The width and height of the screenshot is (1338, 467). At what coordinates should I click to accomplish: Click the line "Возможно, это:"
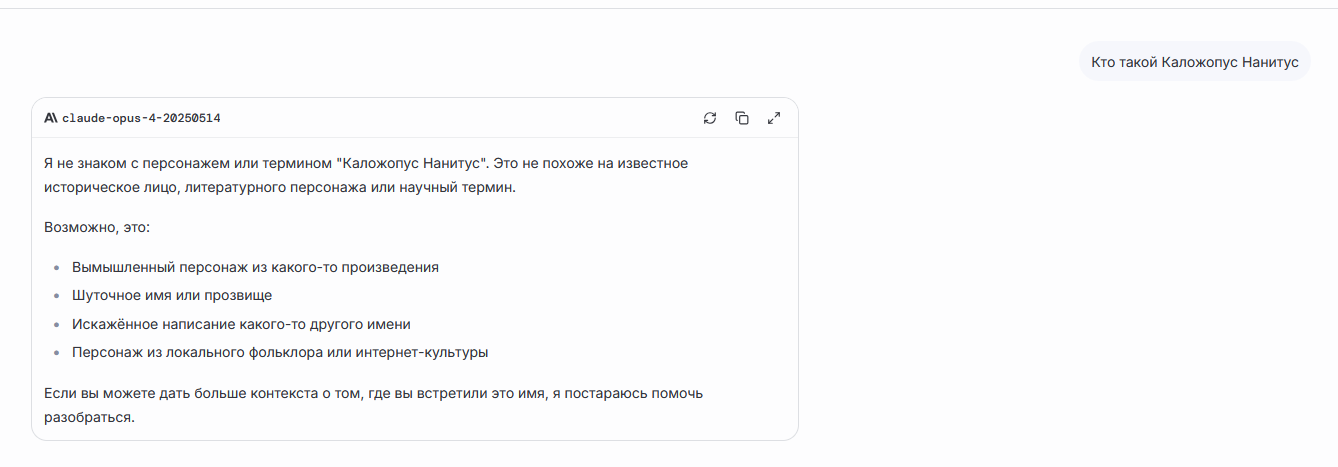point(96,227)
